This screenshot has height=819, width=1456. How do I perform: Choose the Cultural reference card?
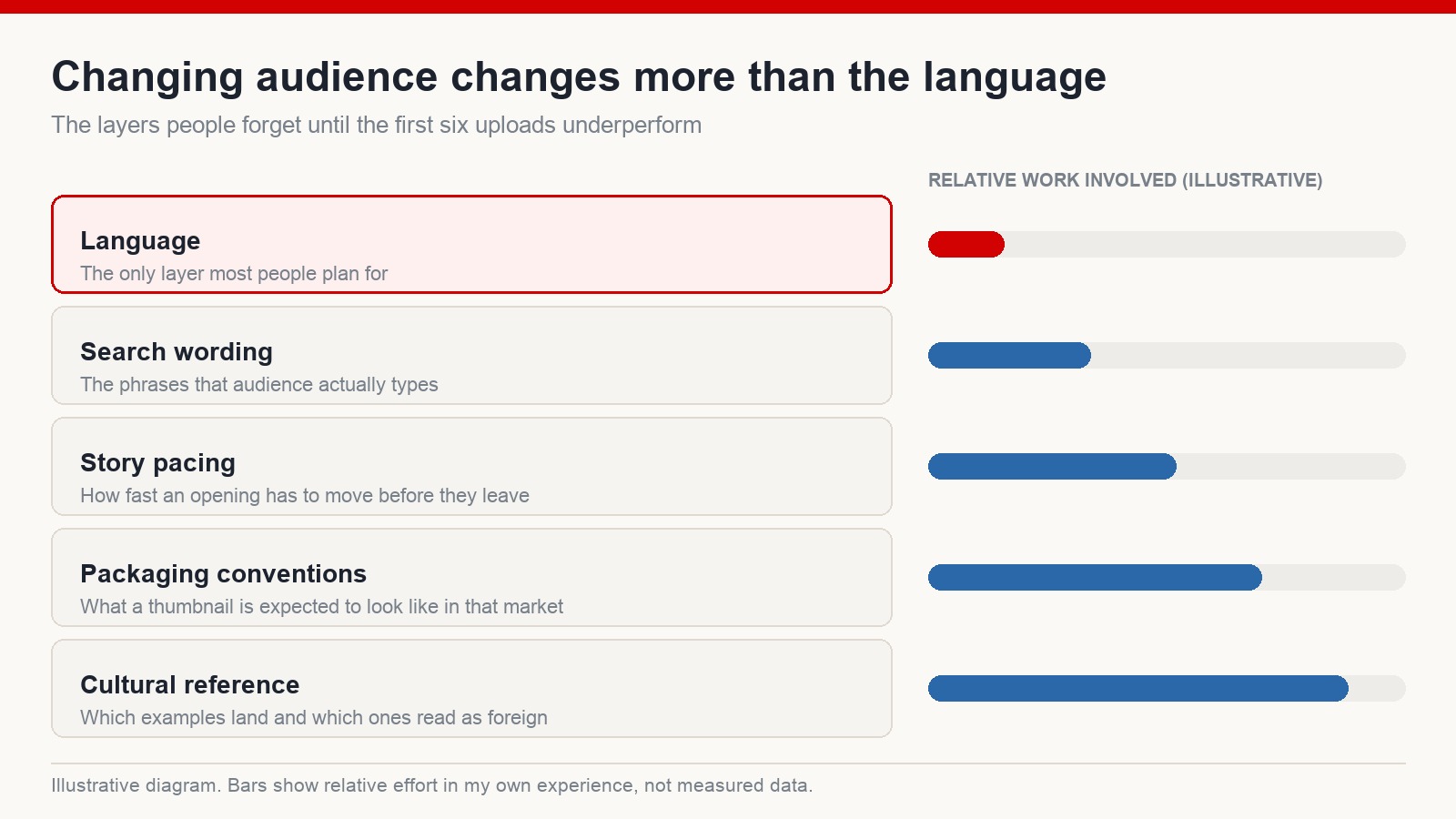(x=471, y=688)
